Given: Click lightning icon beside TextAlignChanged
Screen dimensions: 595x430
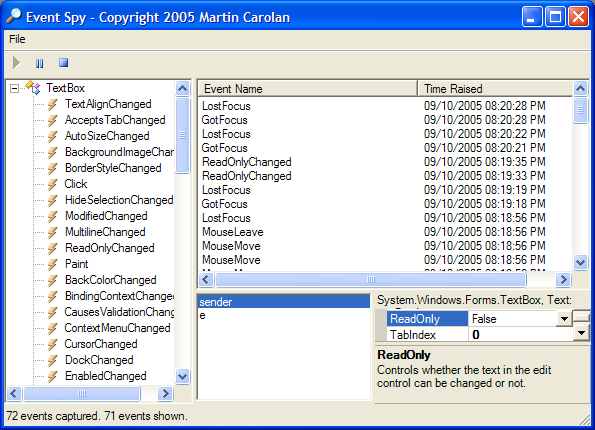Looking at the screenshot, I should [53, 104].
